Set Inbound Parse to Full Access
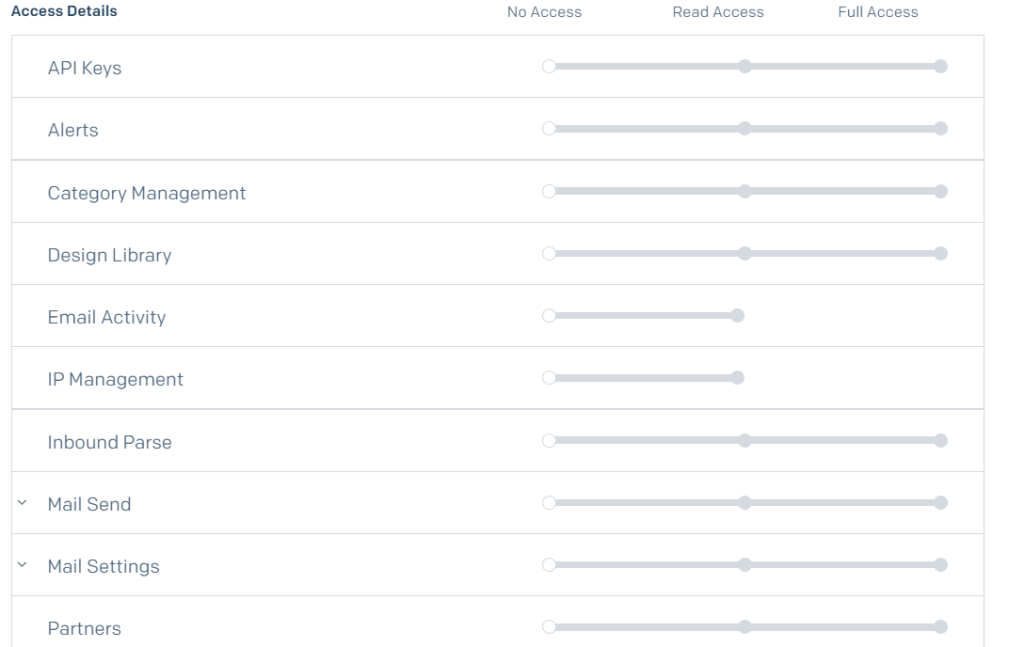The image size is (1024, 647). pyautogui.click(x=940, y=440)
